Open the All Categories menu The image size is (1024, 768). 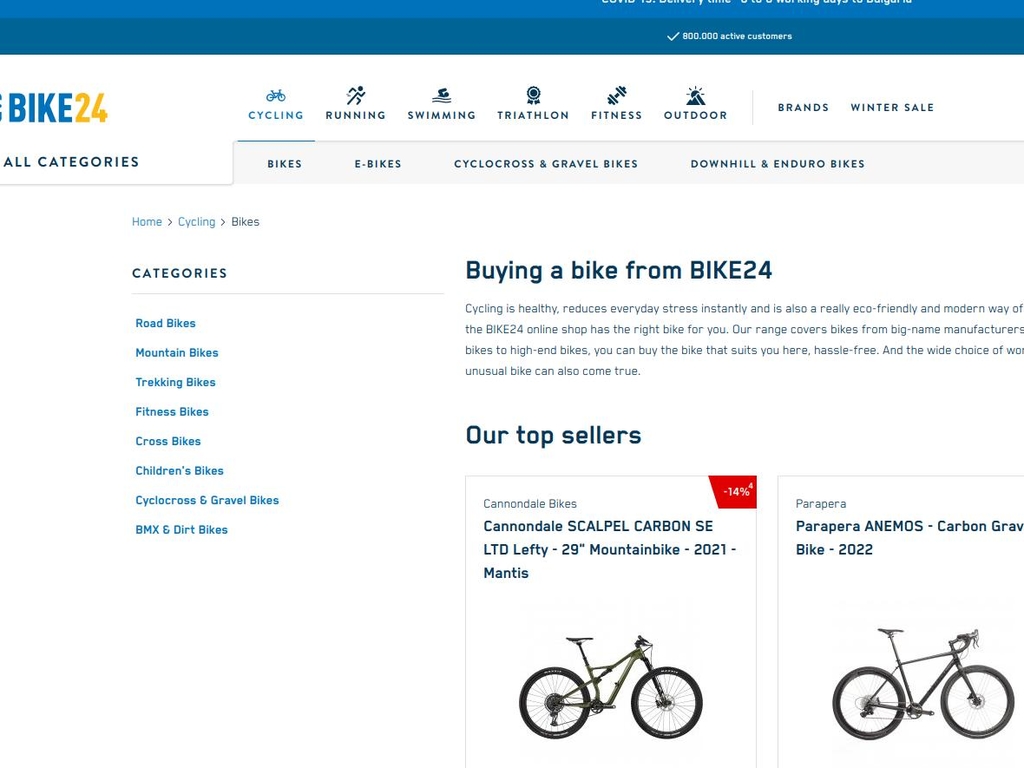tap(72, 162)
